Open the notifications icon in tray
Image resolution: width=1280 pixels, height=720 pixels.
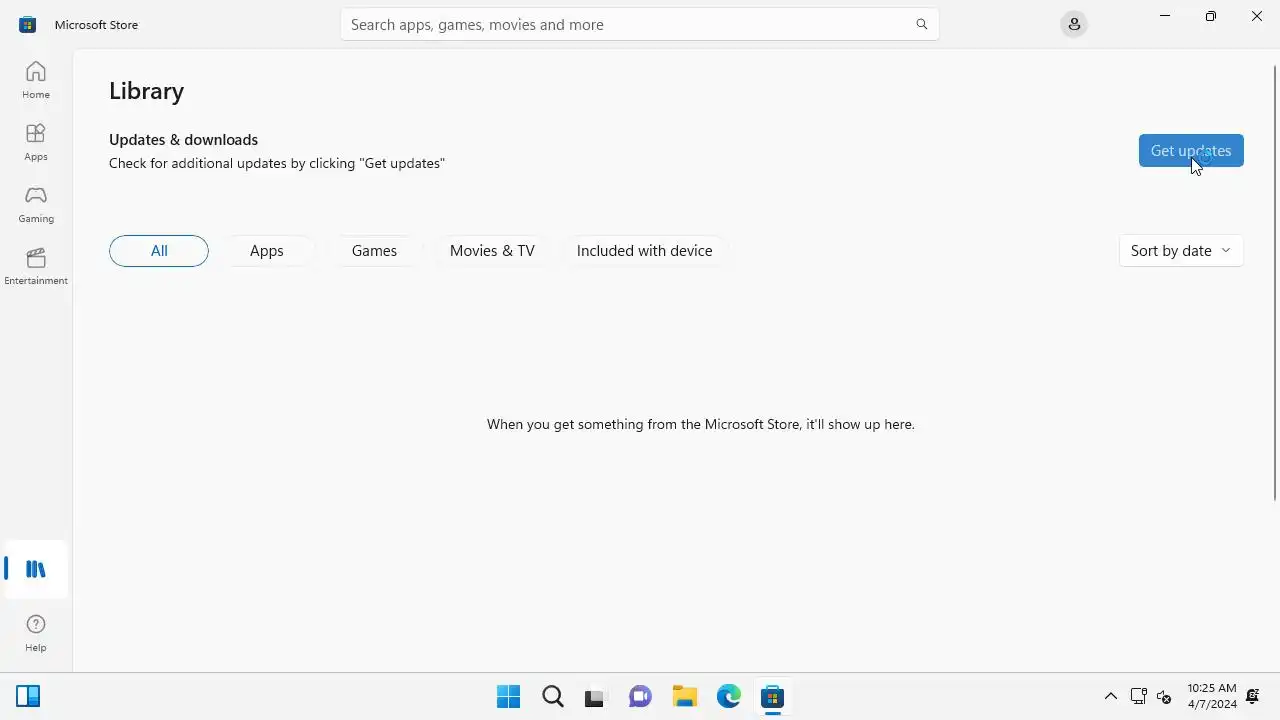pyautogui.click(x=1252, y=696)
